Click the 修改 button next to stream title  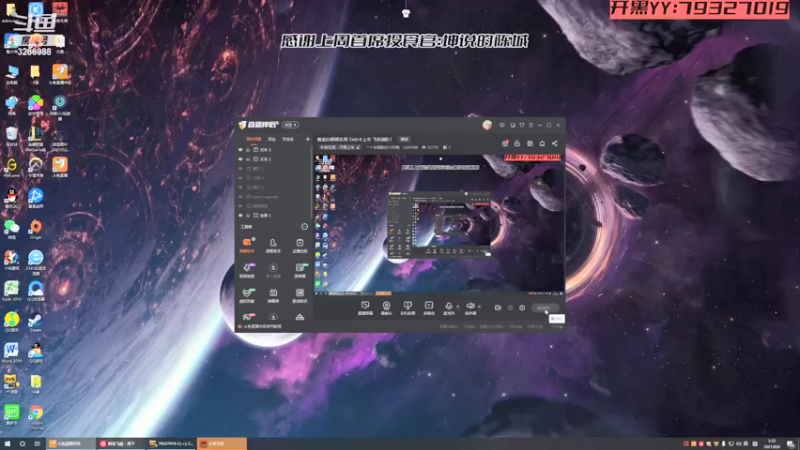[x=404, y=139]
